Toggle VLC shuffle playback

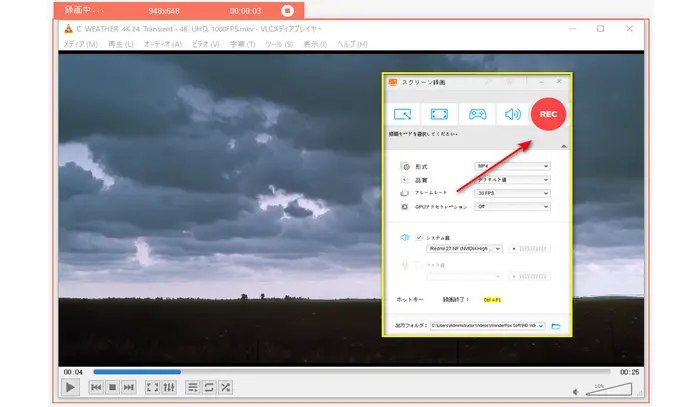226,387
